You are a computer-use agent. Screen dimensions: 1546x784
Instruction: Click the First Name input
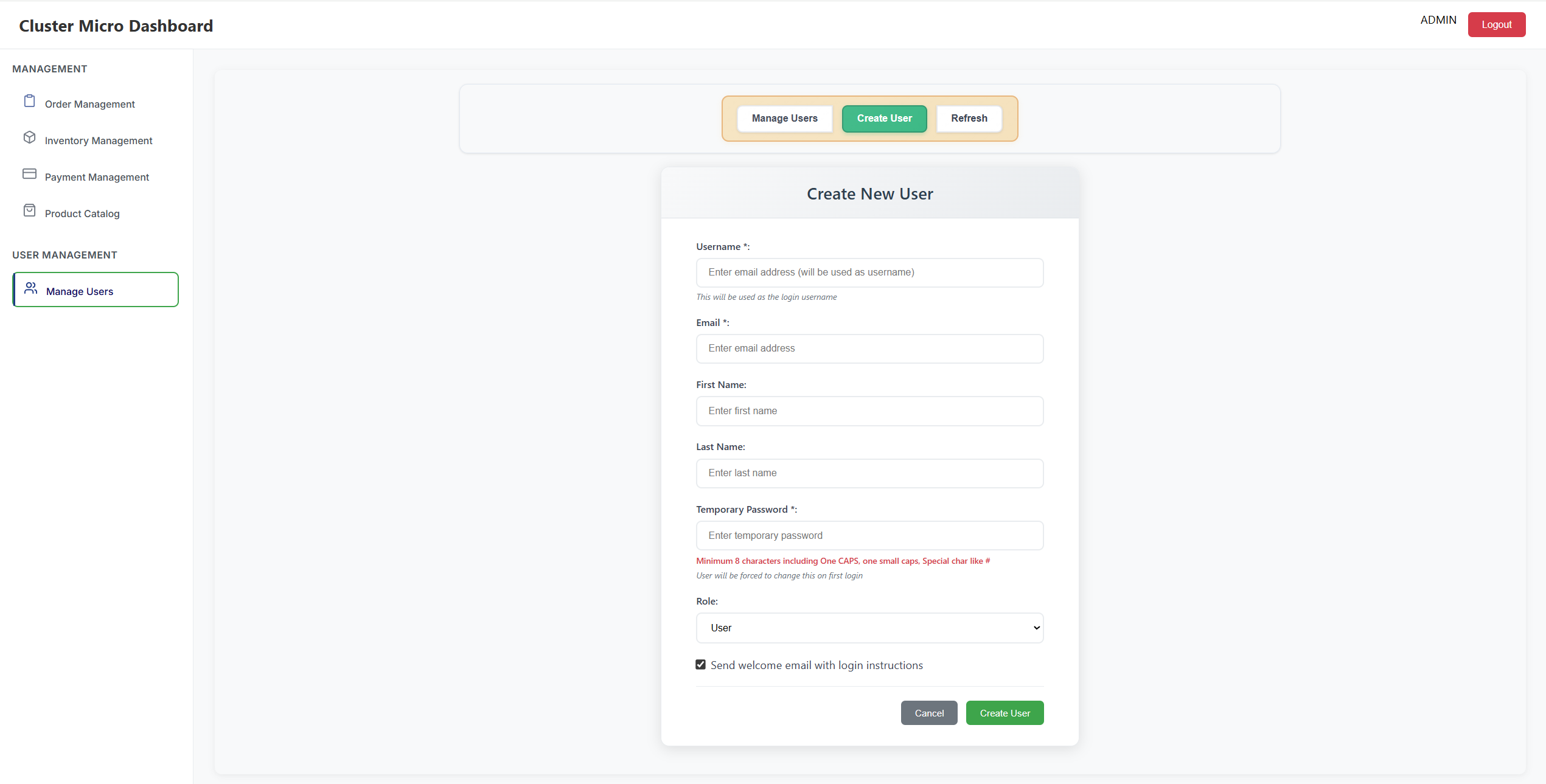869,411
